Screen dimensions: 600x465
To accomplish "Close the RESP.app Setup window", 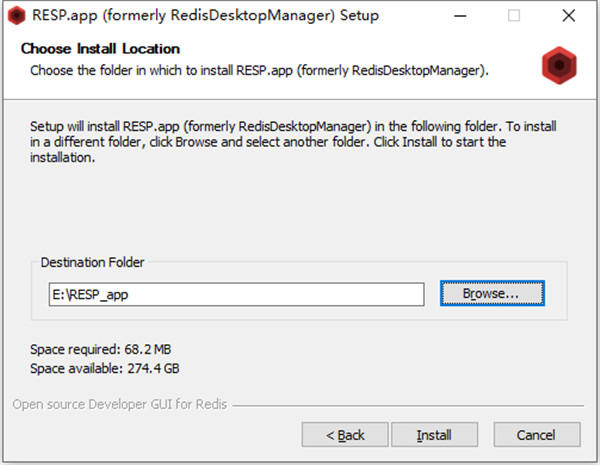I will [x=567, y=16].
